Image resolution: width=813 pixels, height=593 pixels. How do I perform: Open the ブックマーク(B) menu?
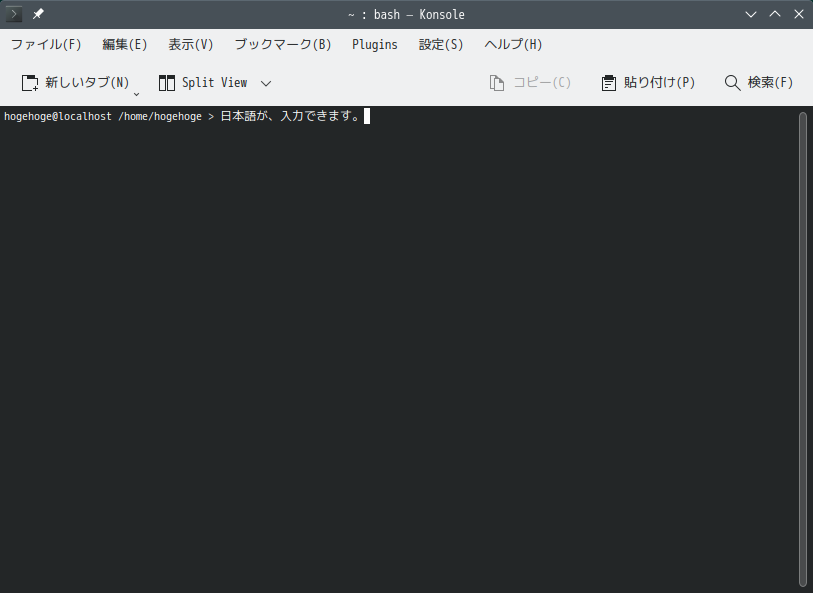coord(283,45)
